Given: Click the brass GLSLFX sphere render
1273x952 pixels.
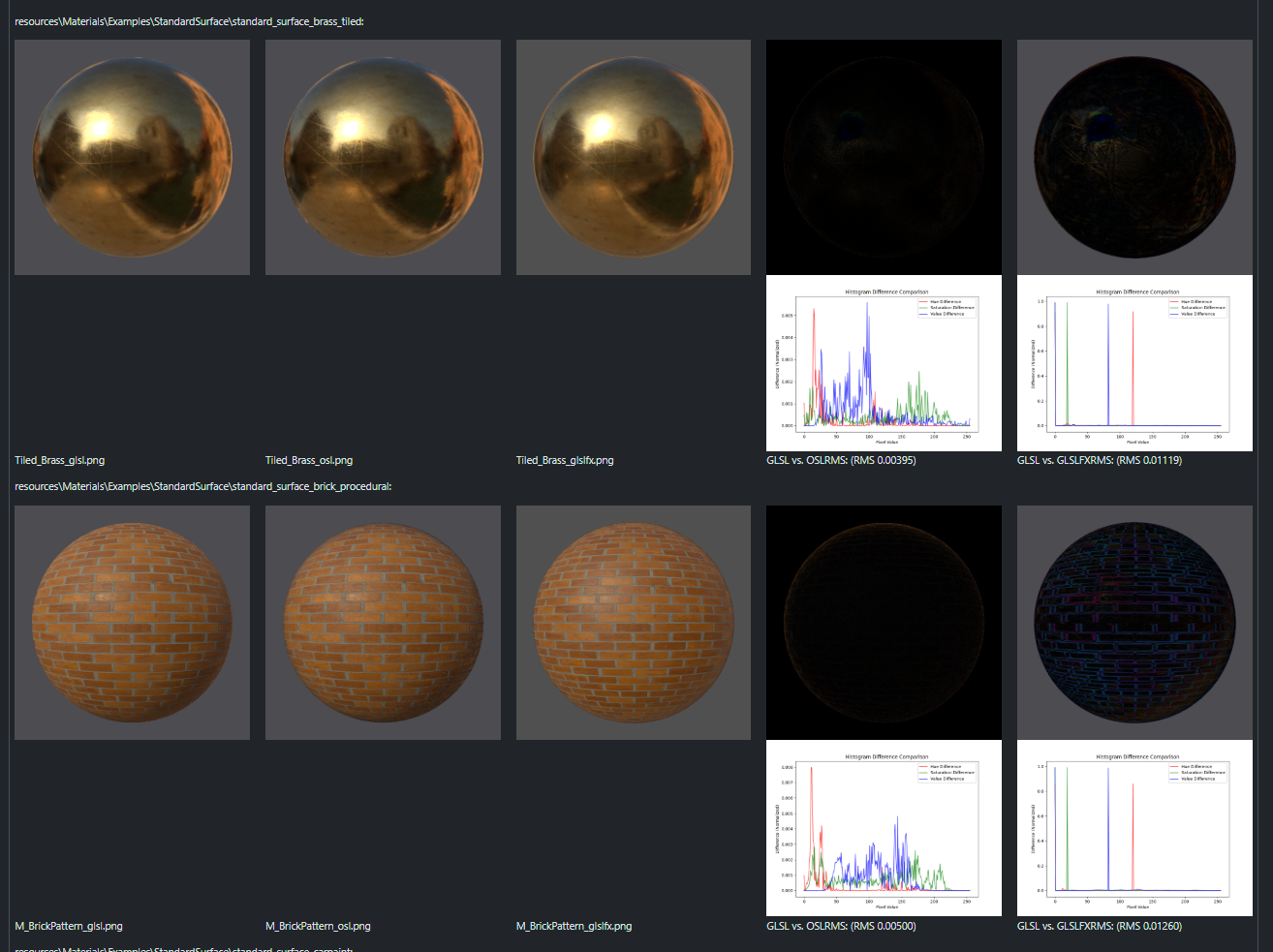Looking at the screenshot, I should [x=633, y=157].
